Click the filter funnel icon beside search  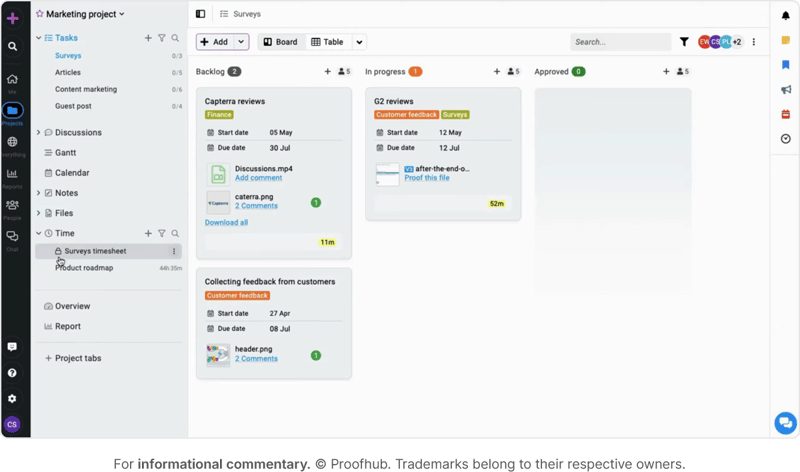click(x=684, y=42)
